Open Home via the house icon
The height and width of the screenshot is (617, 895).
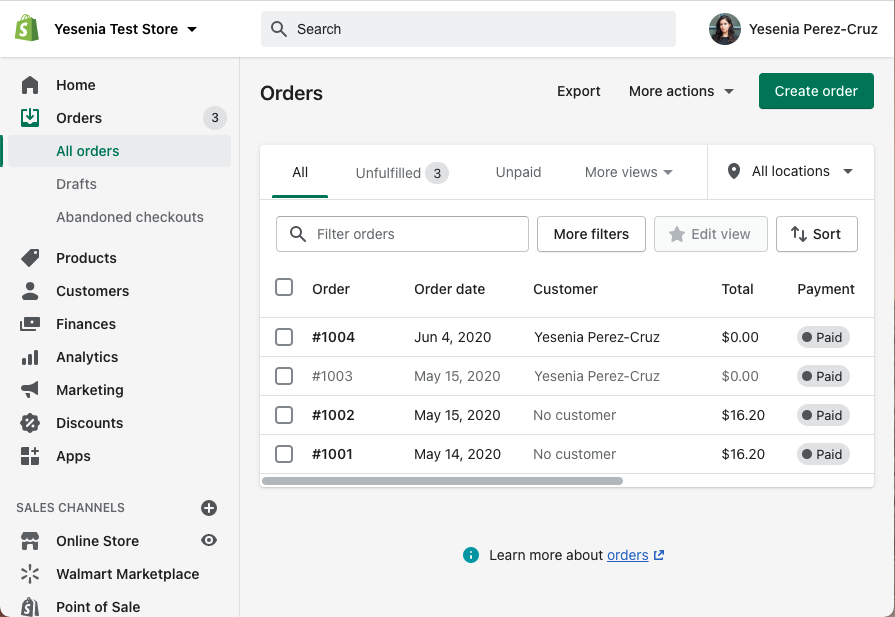click(30, 85)
